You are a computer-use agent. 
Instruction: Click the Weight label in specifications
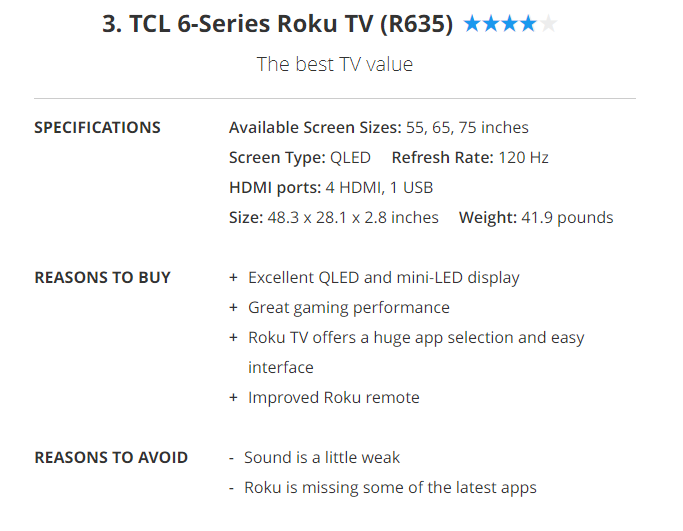tap(487, 218)
